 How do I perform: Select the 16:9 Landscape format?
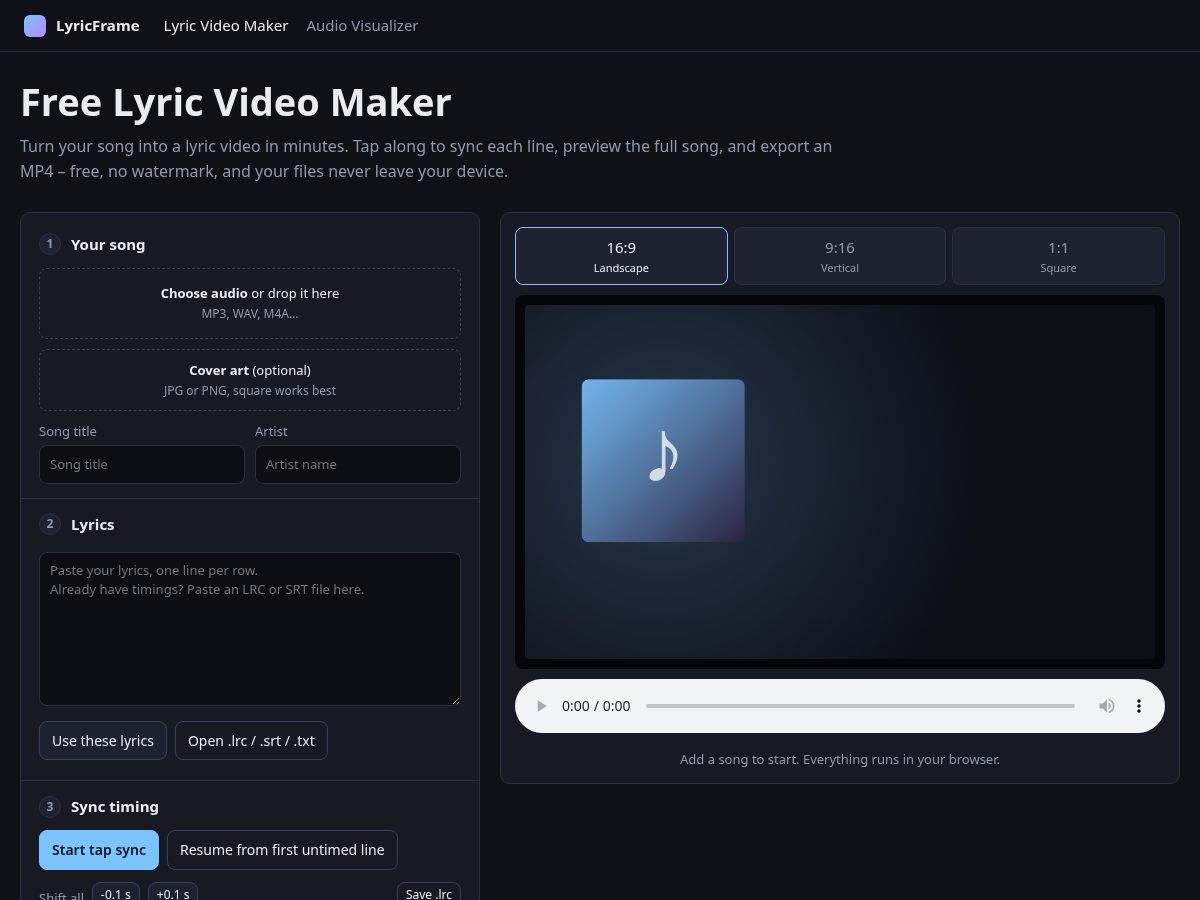(621, 256)
